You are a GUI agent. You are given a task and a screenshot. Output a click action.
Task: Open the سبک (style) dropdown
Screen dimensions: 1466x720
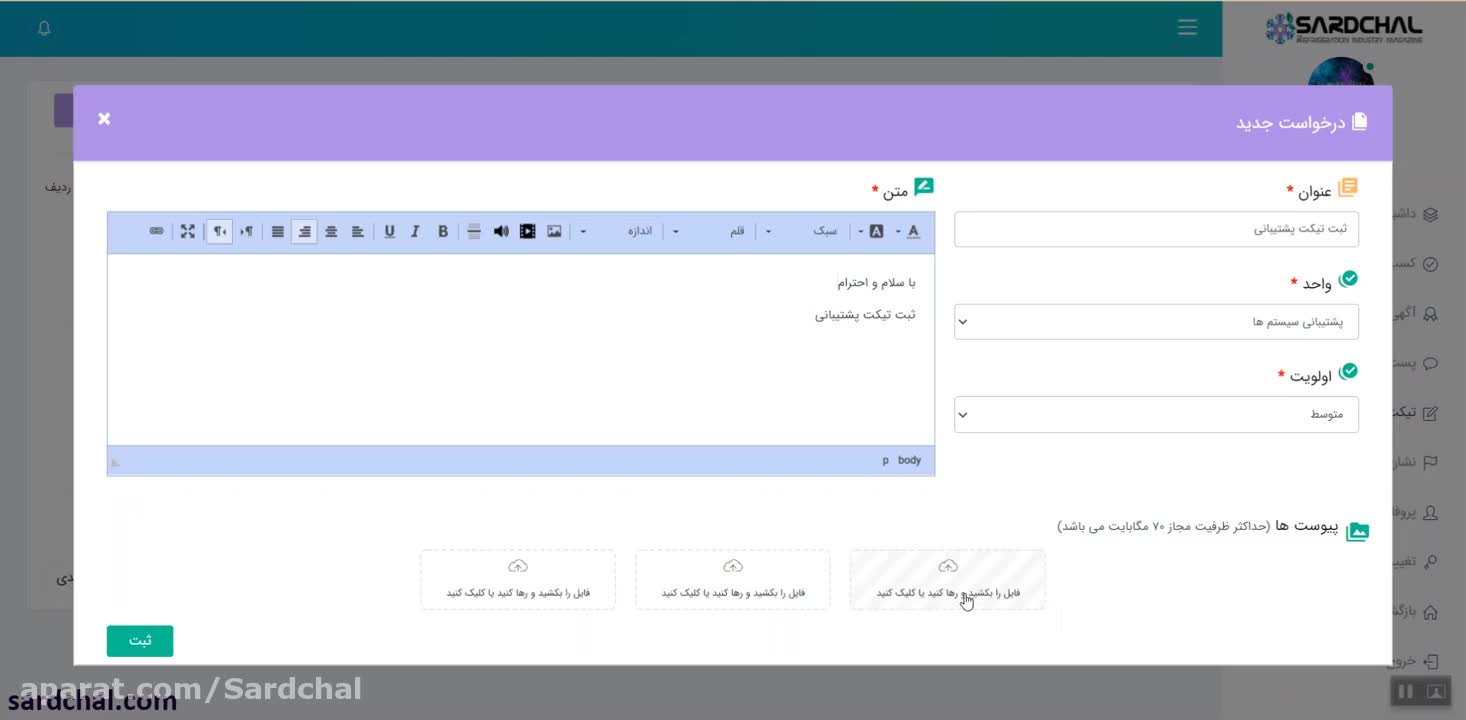pyautogui.click(x=802, y=231)
